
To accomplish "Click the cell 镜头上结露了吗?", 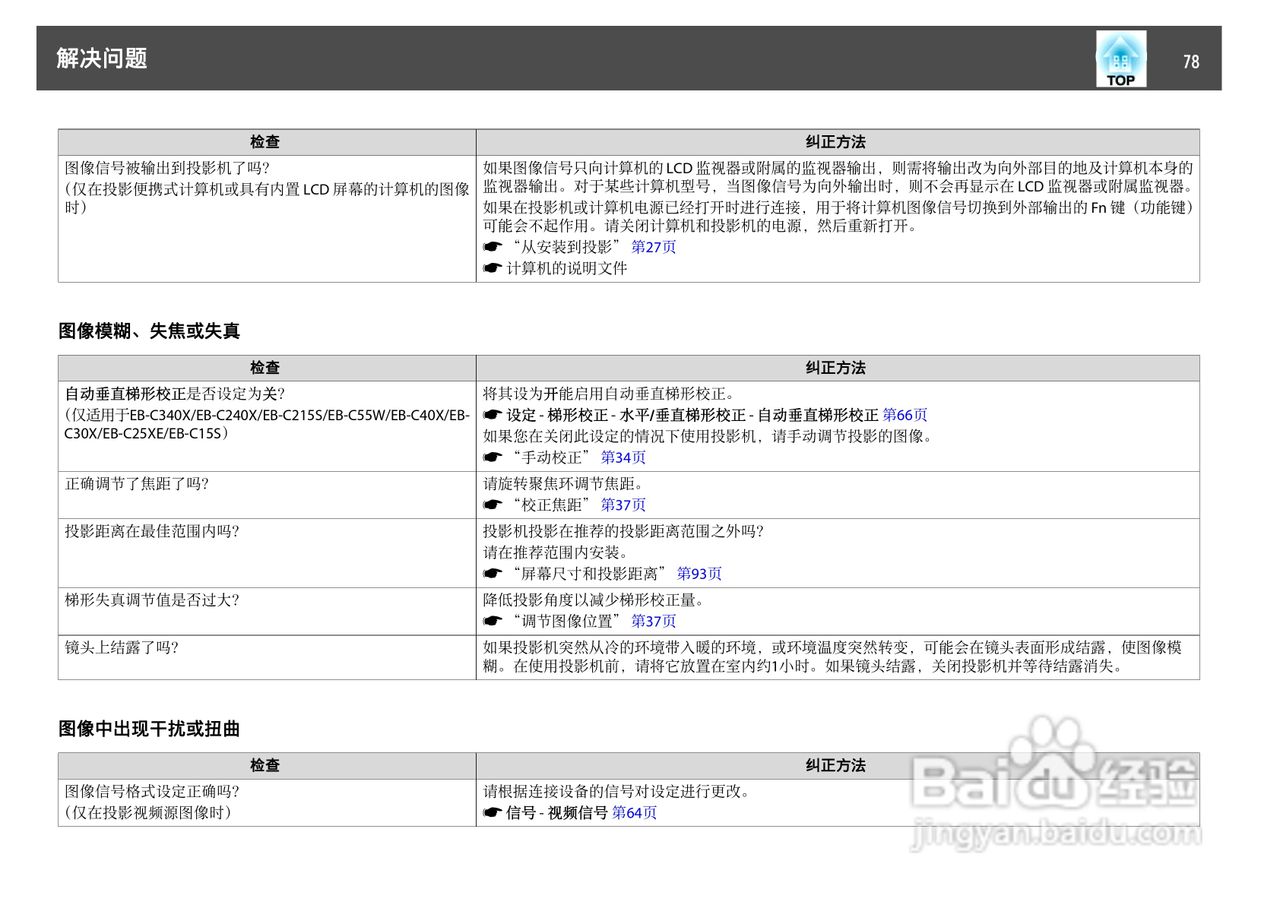I will tap(267, 657).
